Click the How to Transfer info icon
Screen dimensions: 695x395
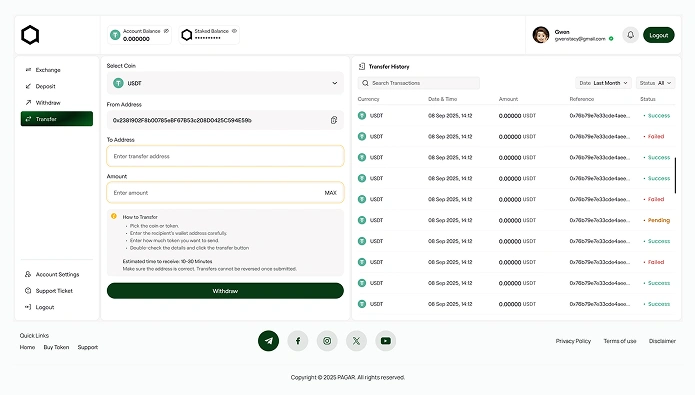114,216
